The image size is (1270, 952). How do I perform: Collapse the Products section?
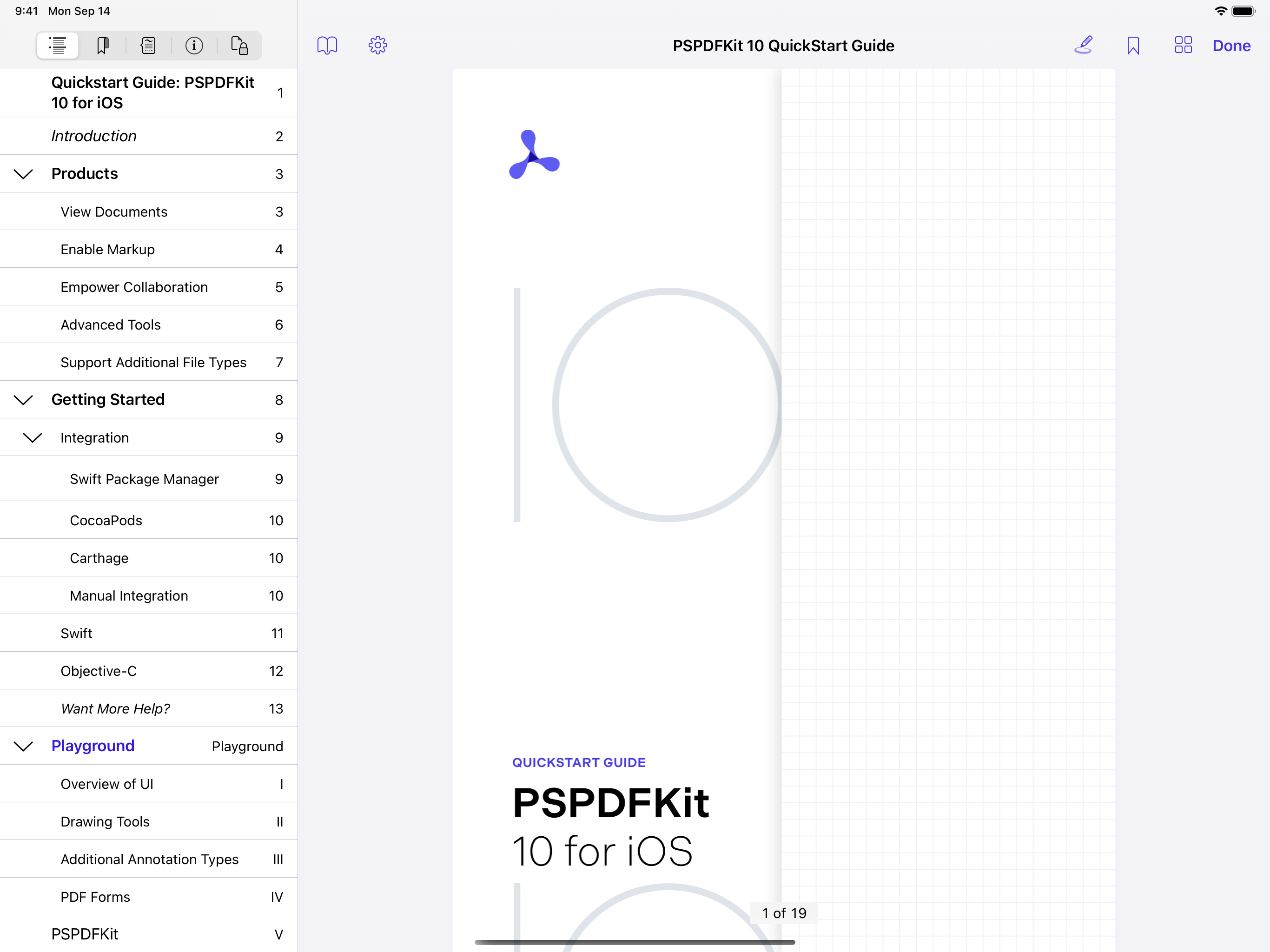point(24,174)
